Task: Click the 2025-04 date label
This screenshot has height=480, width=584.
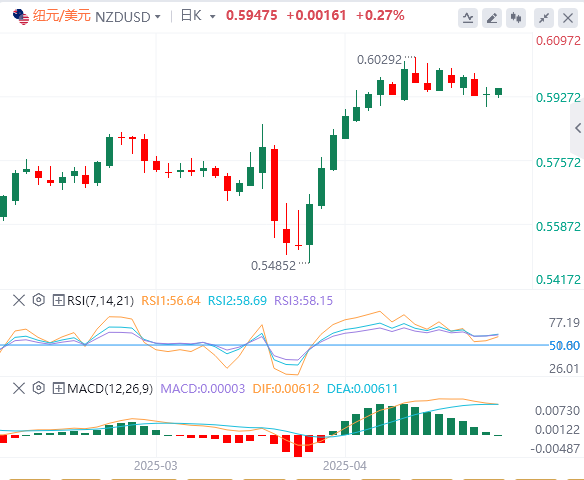Action: (345, 466)
